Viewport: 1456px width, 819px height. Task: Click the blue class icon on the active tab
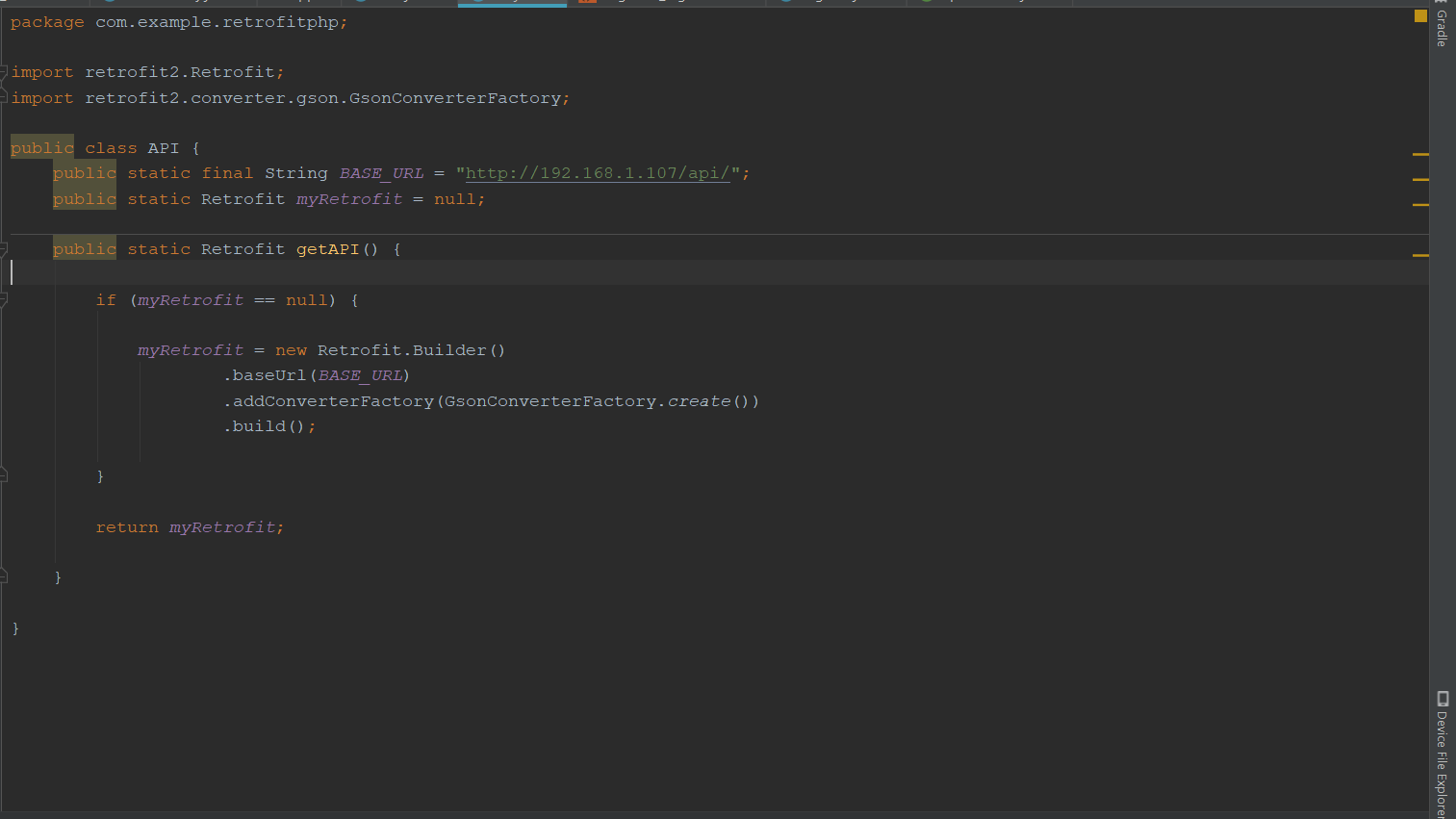[x=476, y=3]
